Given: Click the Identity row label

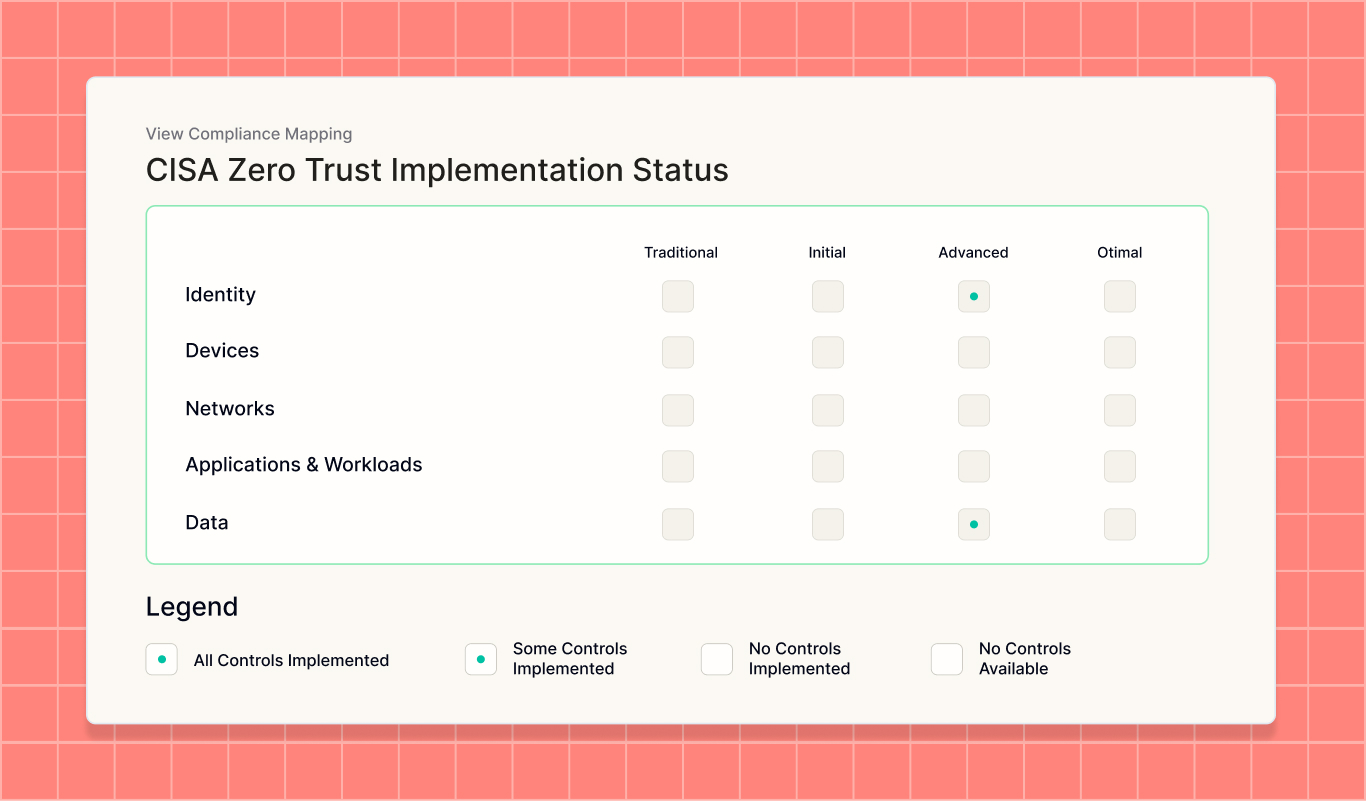Looking at the screenshot, I should click(221, 295).
